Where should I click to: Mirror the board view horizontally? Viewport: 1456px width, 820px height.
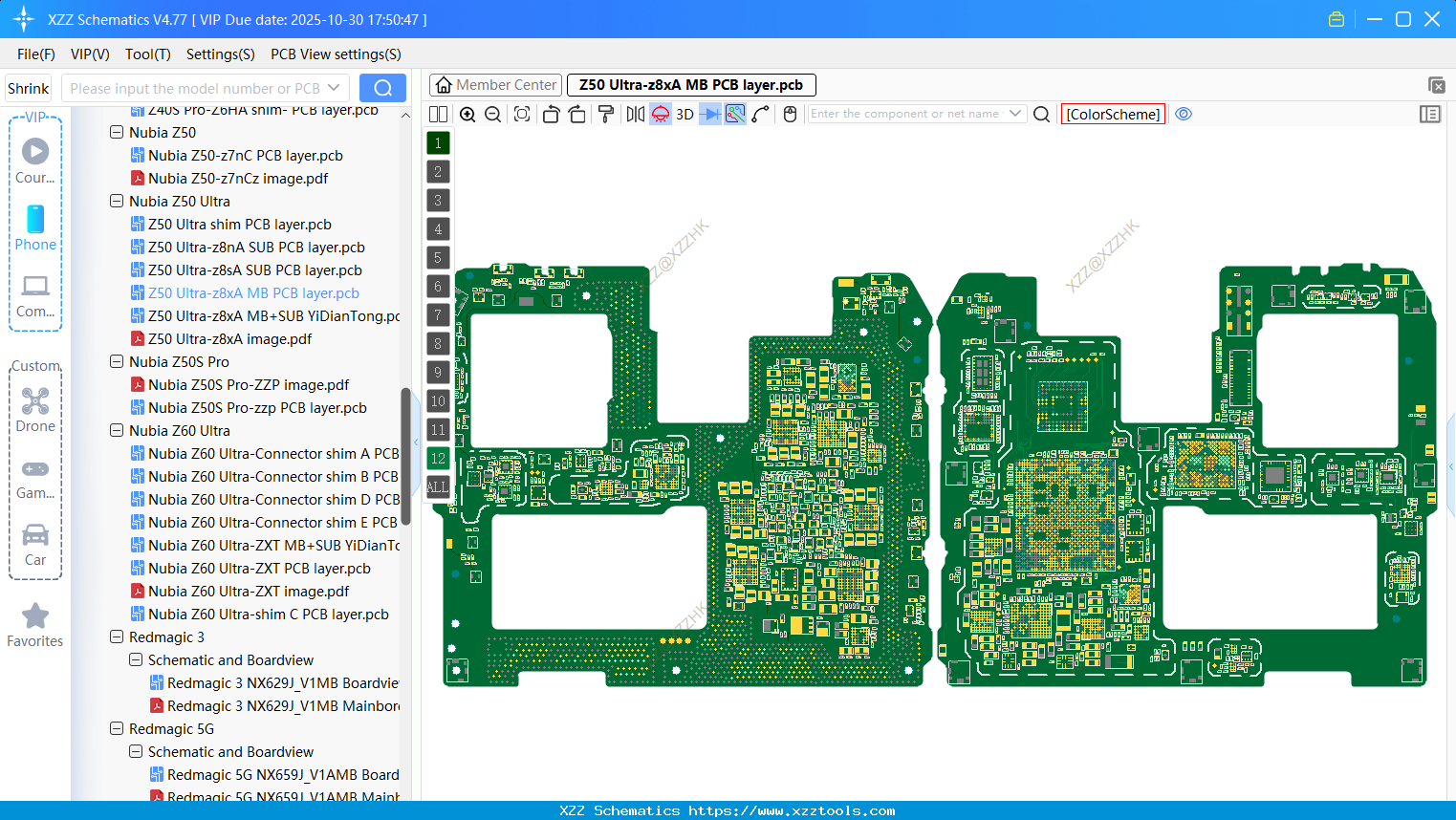pos(636,114)
